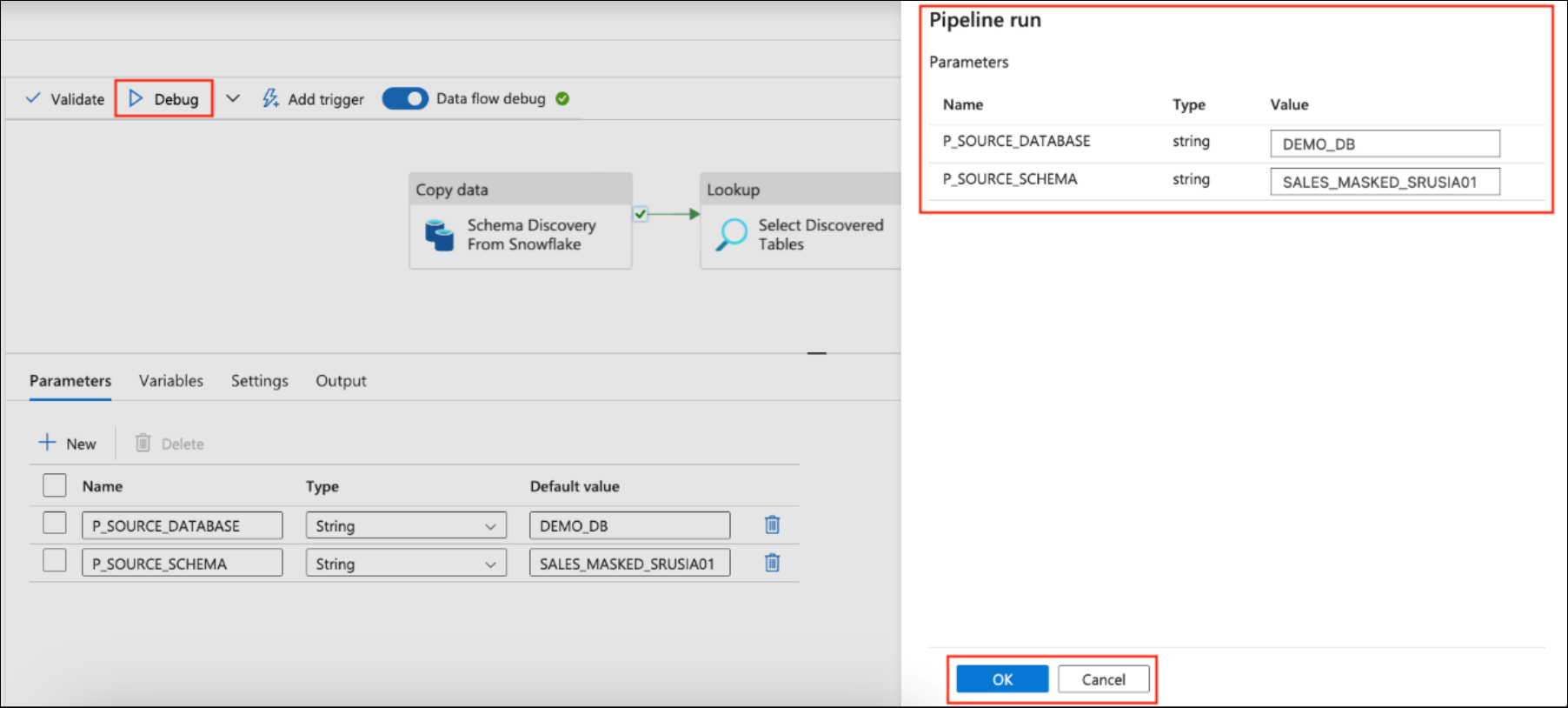Select the Lookup magnifier activity icon

coord(731,234)
